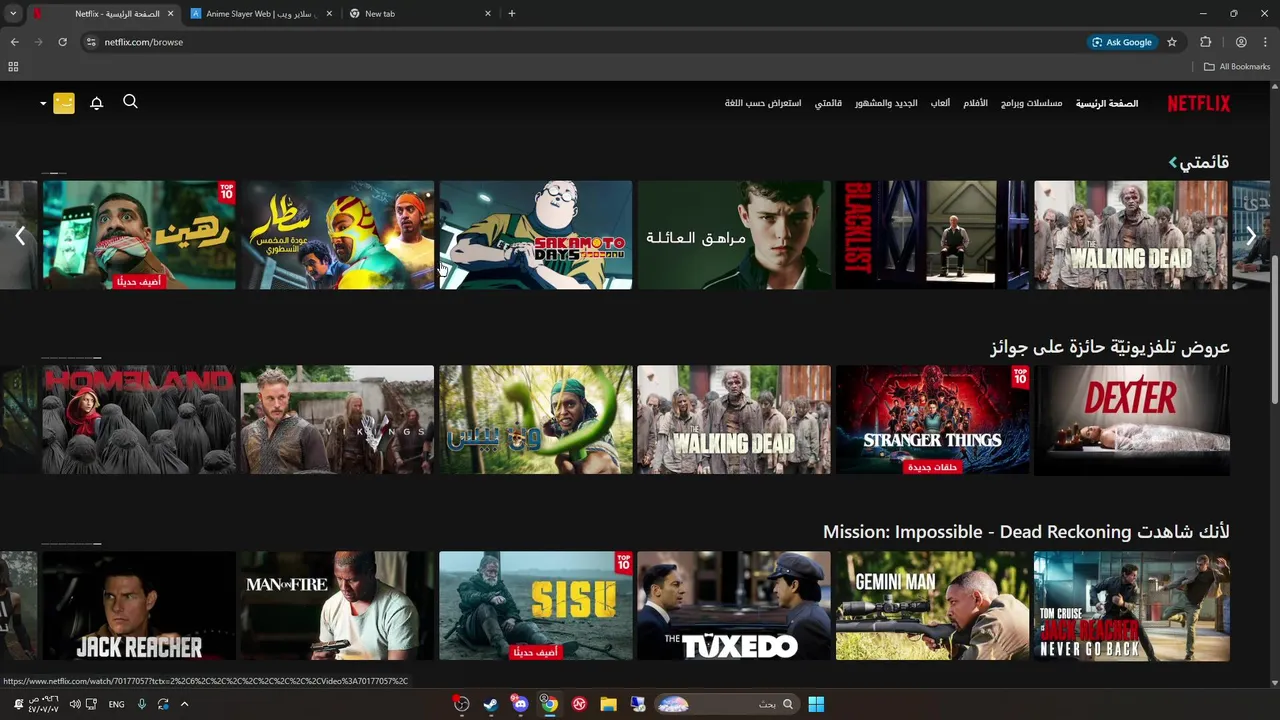Open the browser extensions puzzle icon
Screen dimensions: 1280x720
[1205, 42]
